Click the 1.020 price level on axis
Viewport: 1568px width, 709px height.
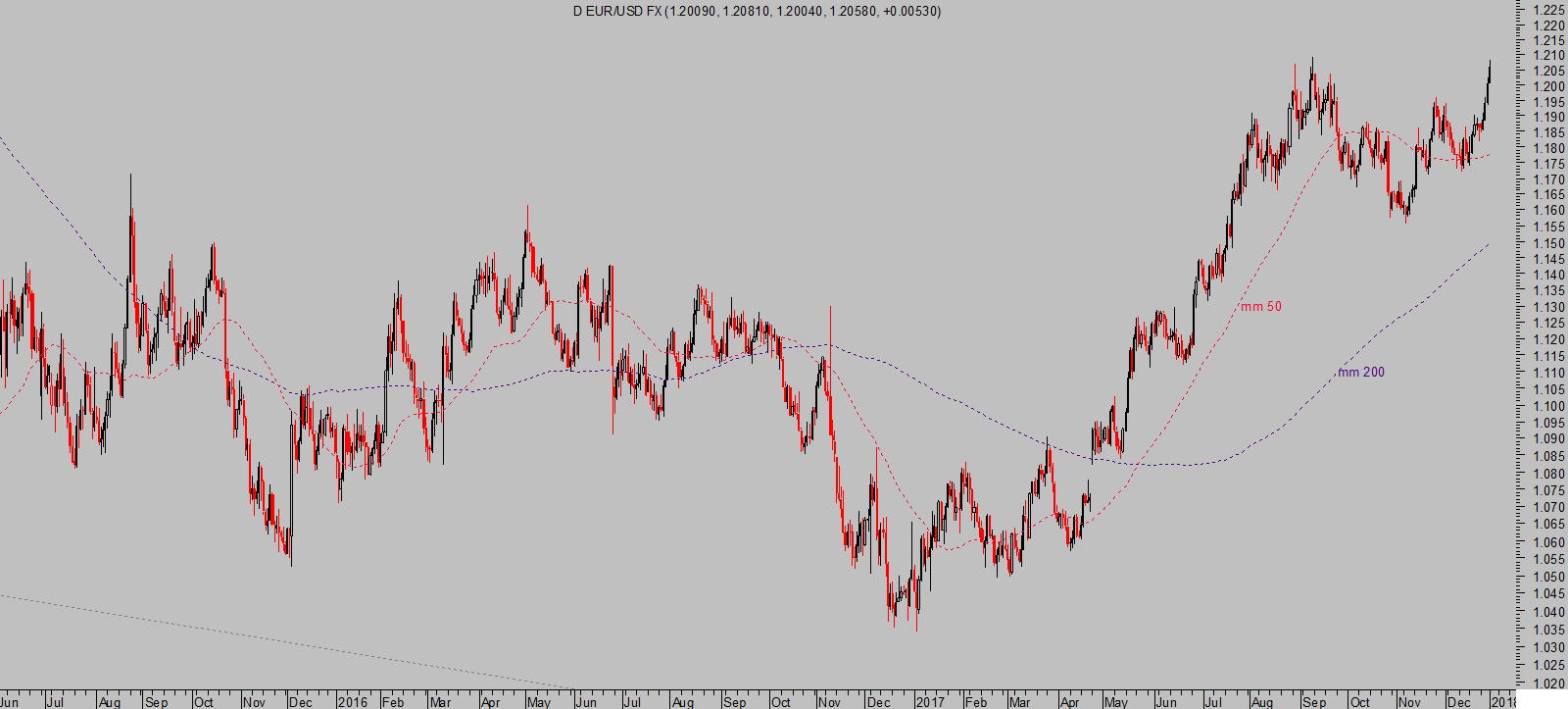click(1548, 684)
